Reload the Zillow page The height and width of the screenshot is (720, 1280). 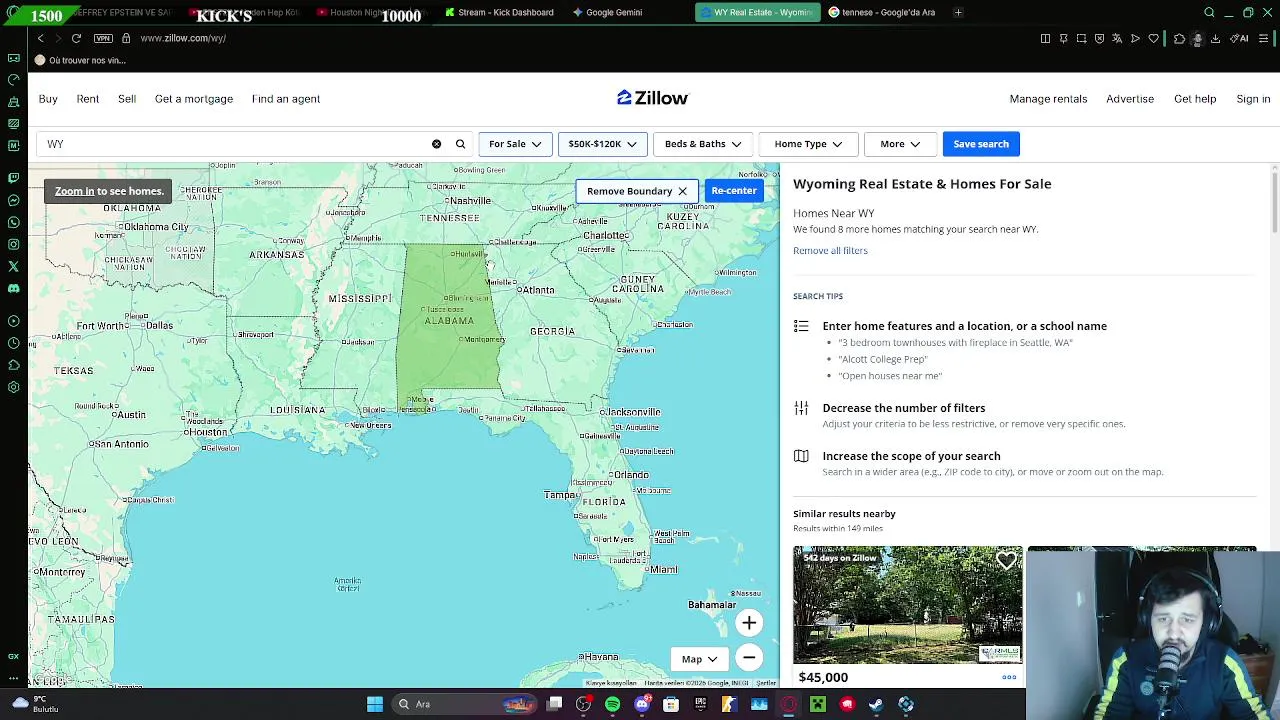(x=76, y=38)
